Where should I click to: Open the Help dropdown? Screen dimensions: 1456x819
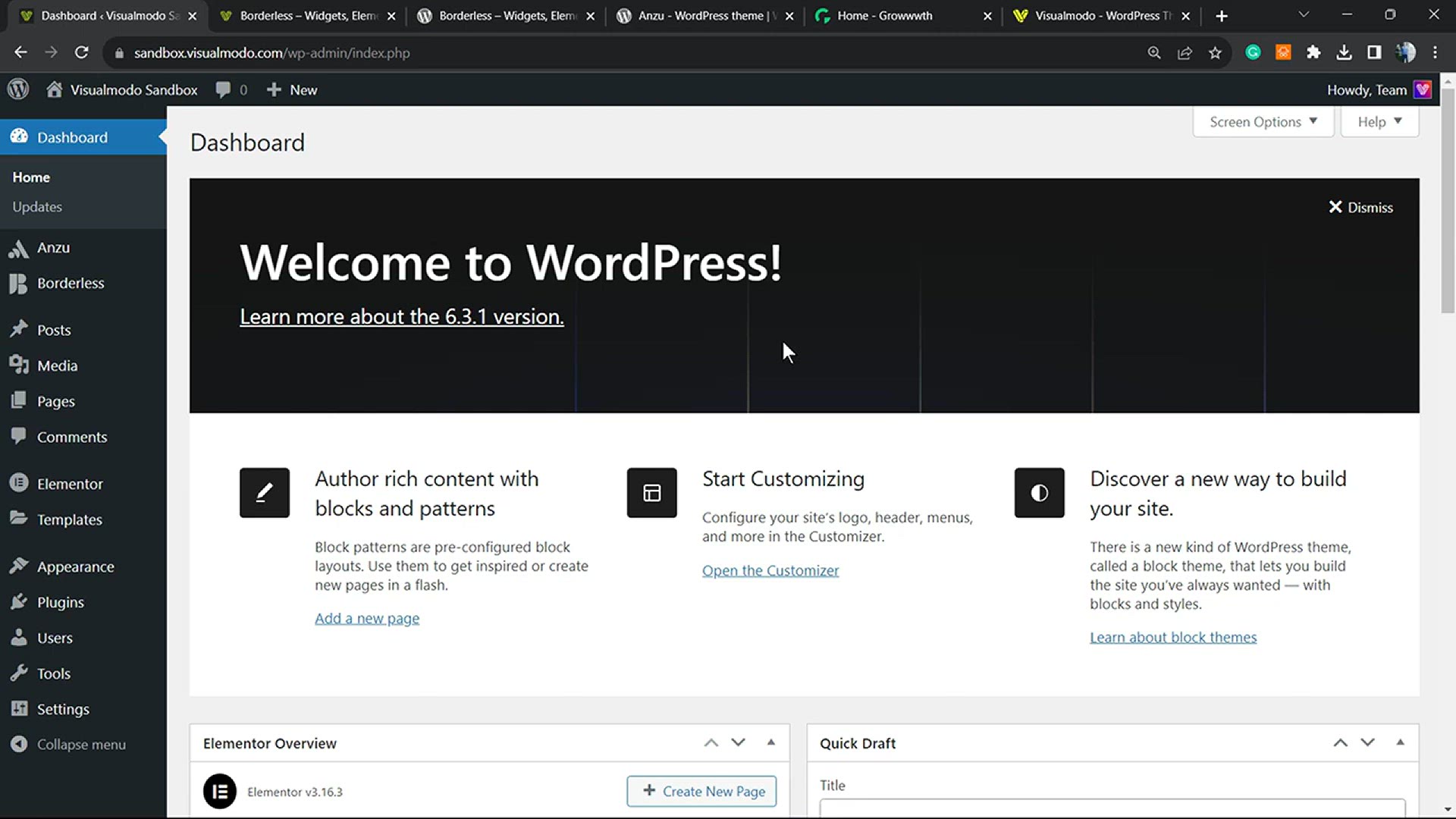click(x=1379, y=121)
